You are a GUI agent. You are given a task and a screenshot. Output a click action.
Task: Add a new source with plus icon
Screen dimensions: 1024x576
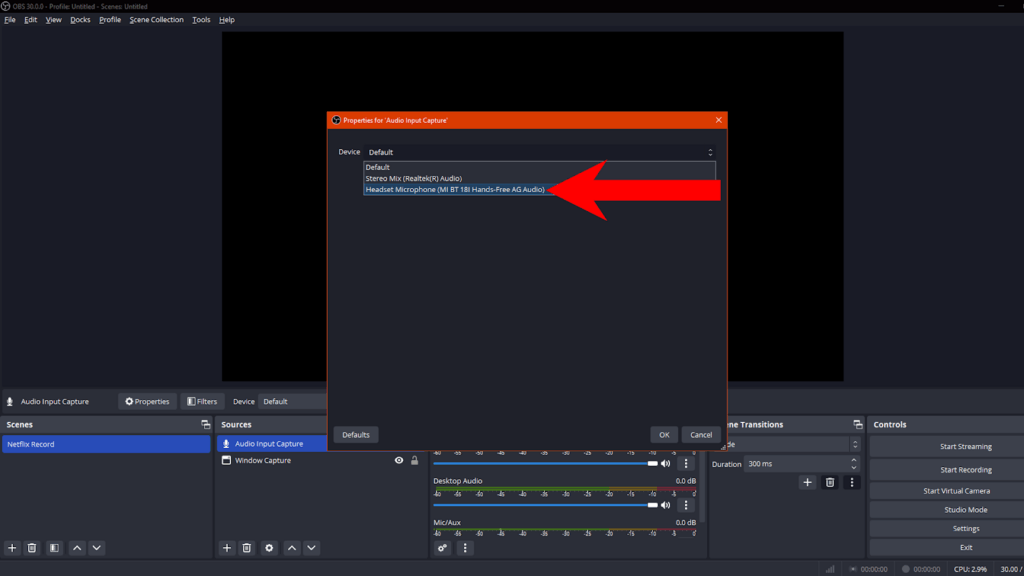click(227, 548)
